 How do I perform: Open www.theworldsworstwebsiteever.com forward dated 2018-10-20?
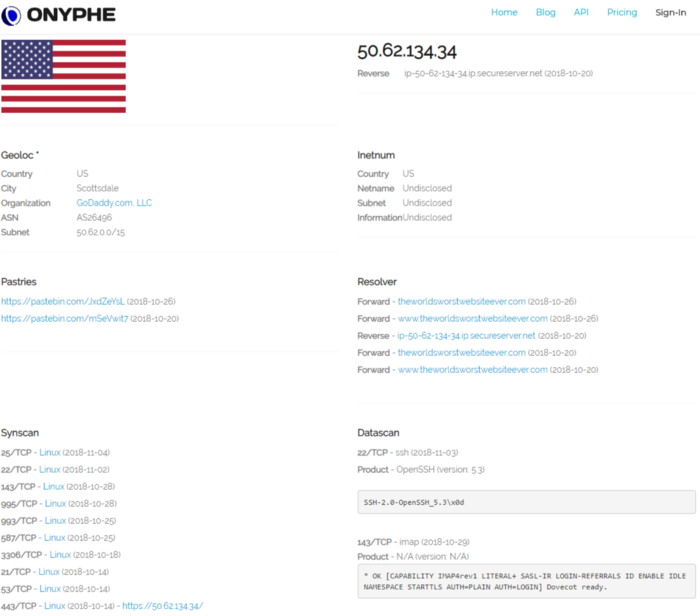(x=473, y=370)
